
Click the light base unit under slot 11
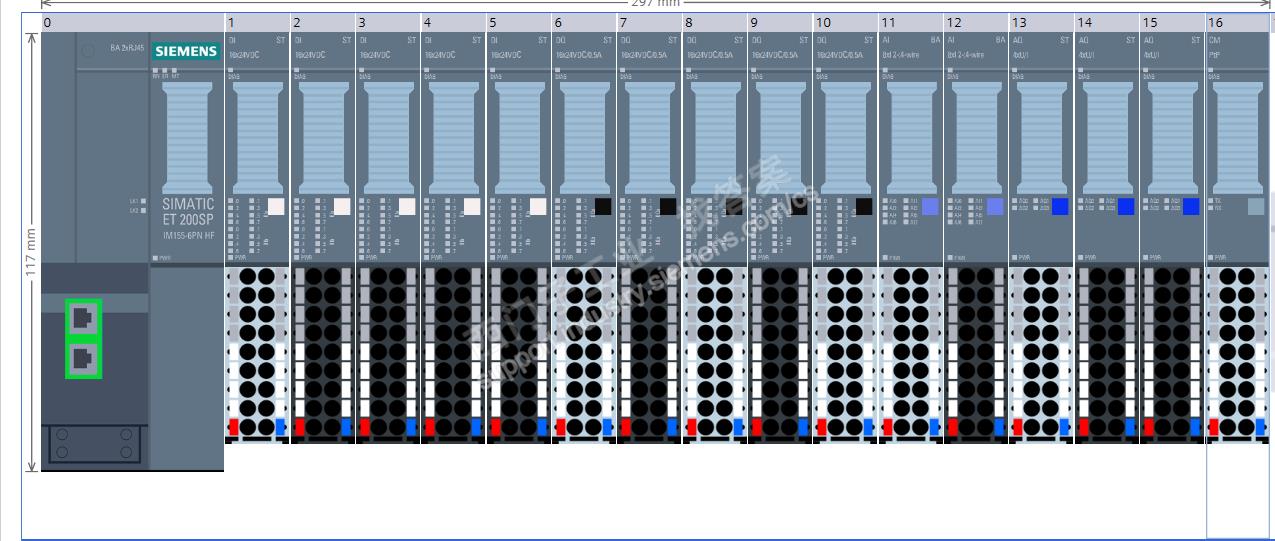911,353
